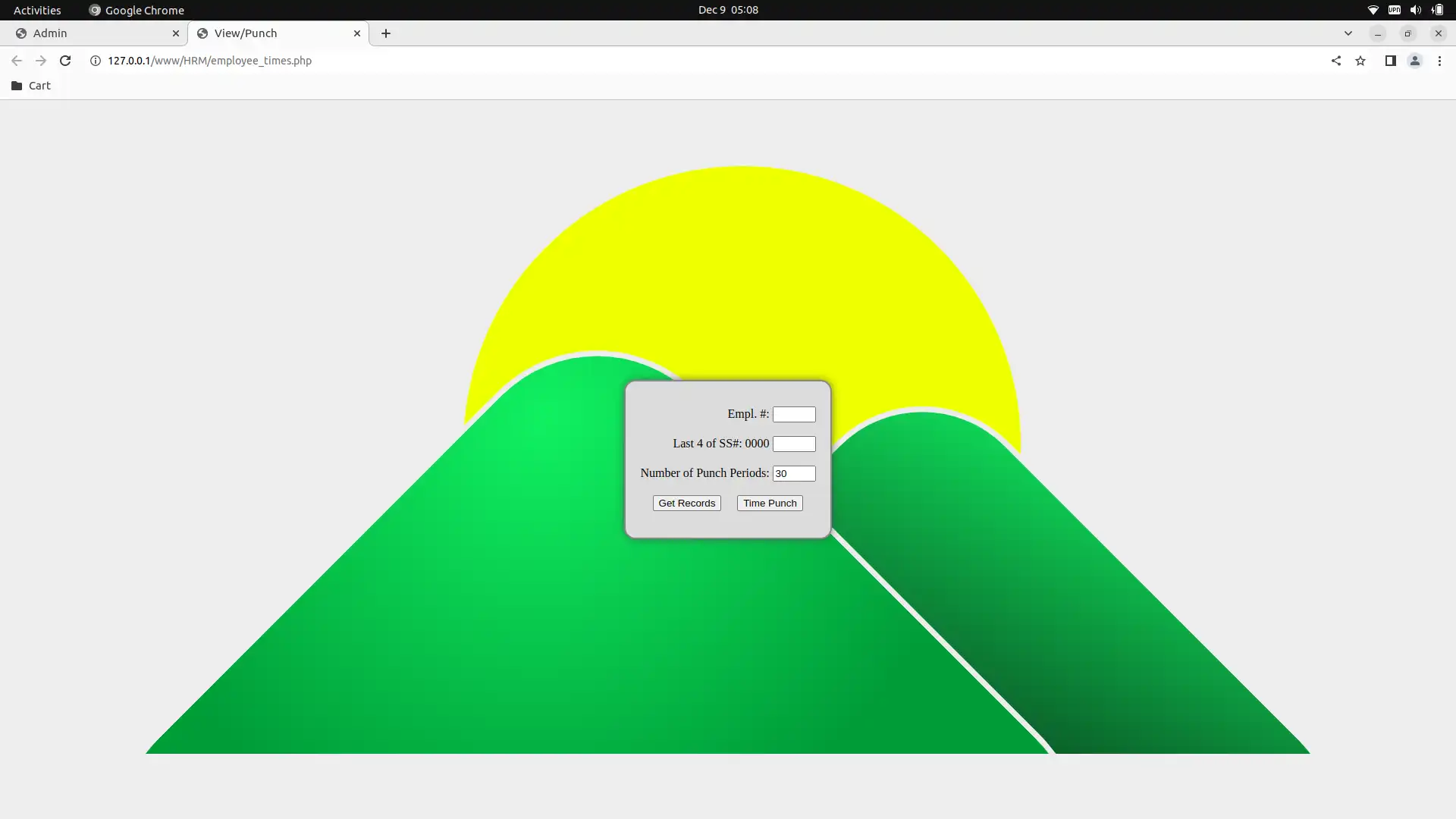Click the share icon in the toolbar
This screenshot has width=1456, height=819.
[x=1337, y=61]
